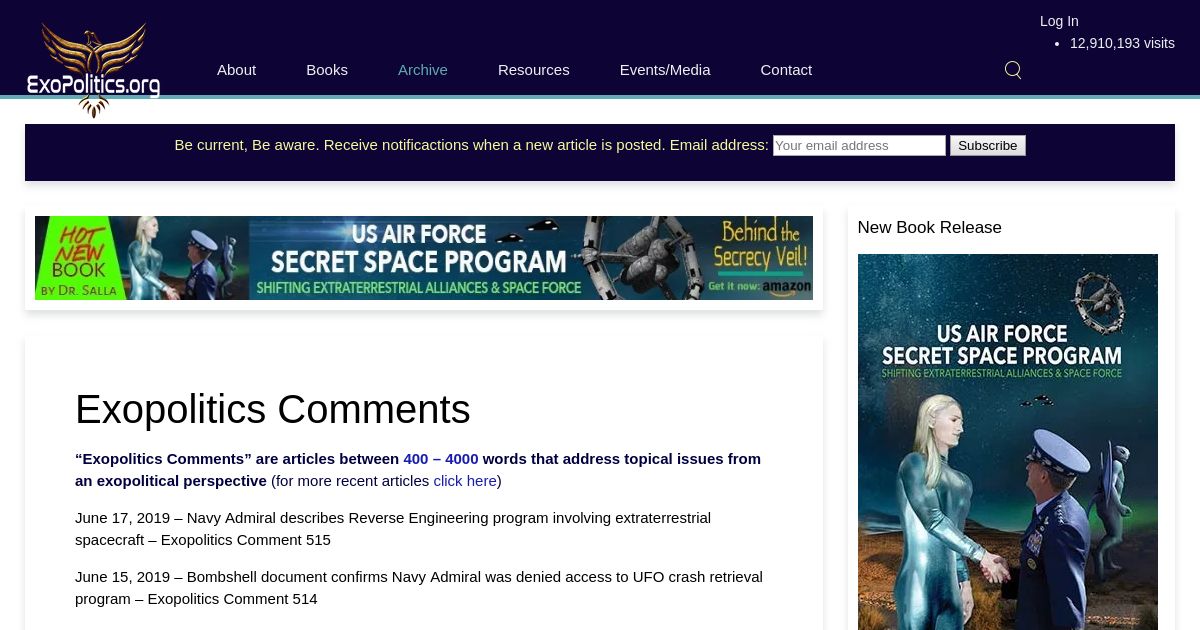
Task: Open the Books menu item
Action: (327, 70)
